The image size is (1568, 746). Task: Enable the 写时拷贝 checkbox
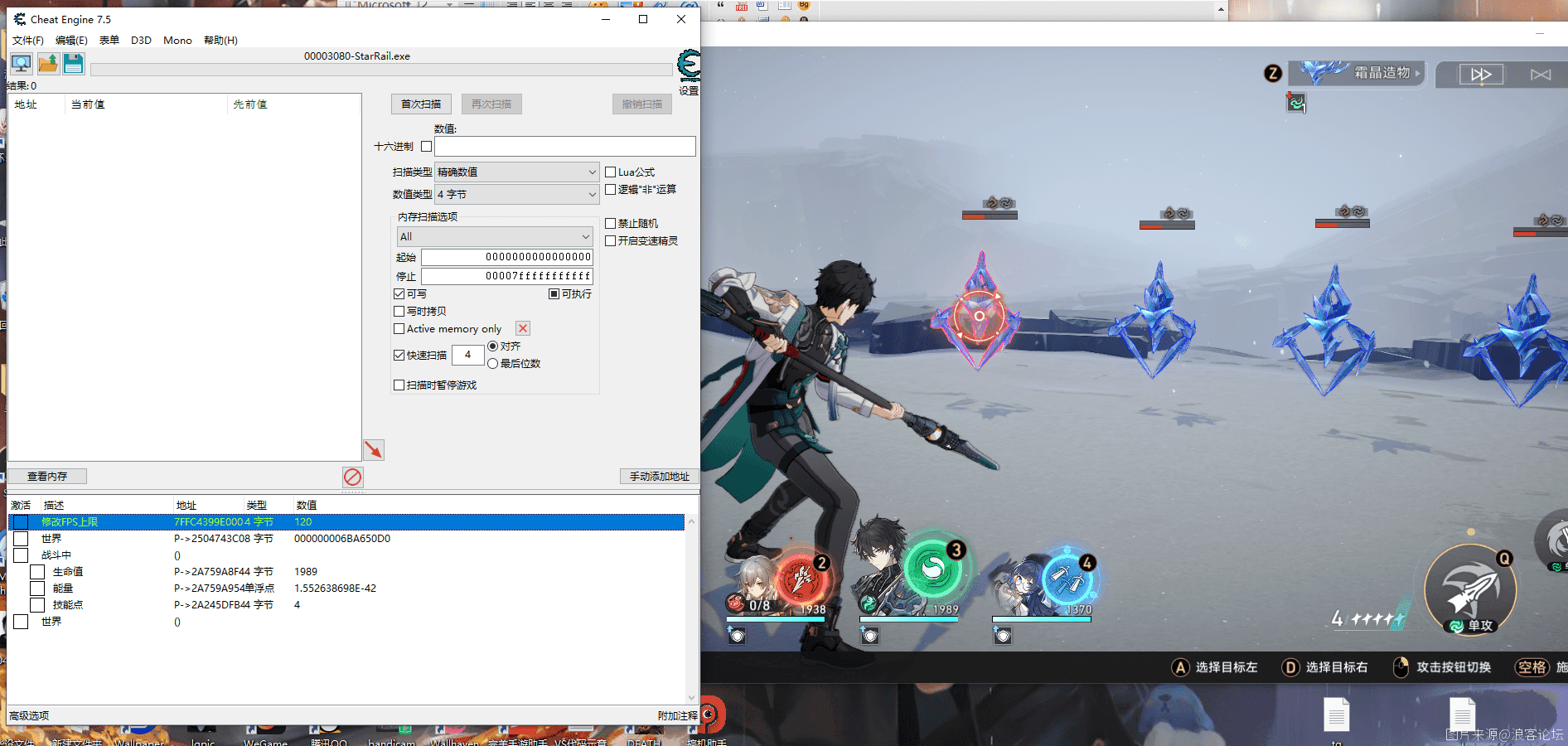[399, 312]
